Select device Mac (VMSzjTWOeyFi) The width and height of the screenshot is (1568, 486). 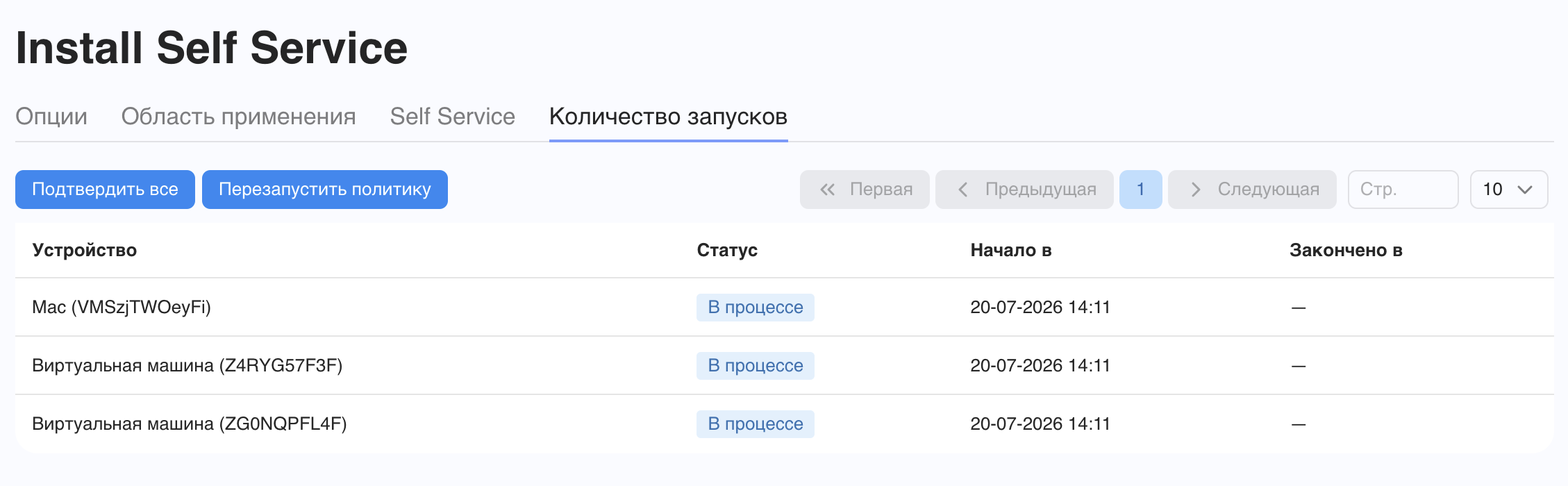tap(122, 307)
